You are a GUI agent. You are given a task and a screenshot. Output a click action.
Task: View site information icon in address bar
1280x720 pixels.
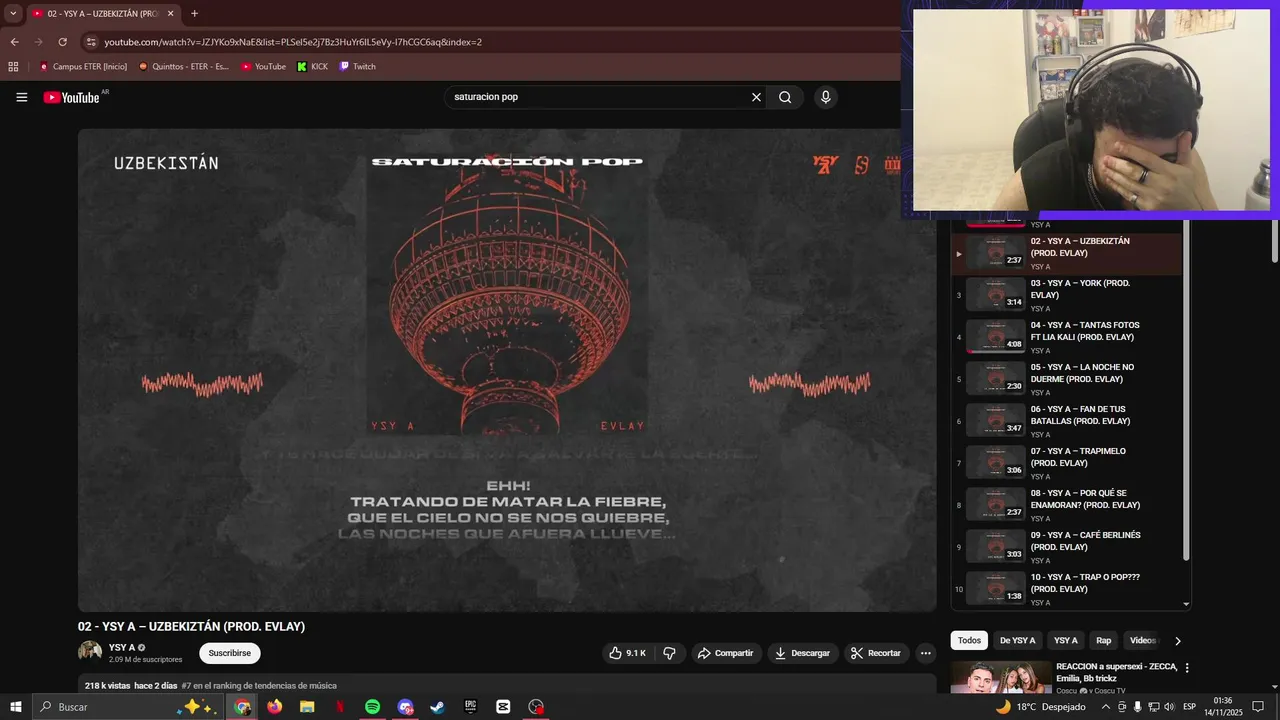[91, 42]
